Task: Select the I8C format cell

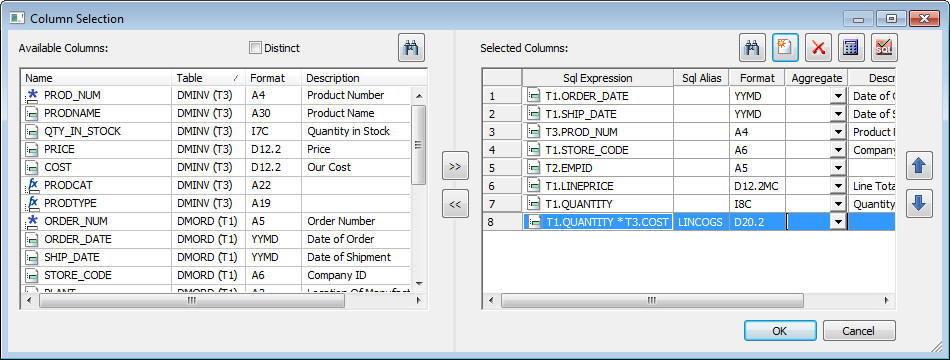Action: (757, 204)
